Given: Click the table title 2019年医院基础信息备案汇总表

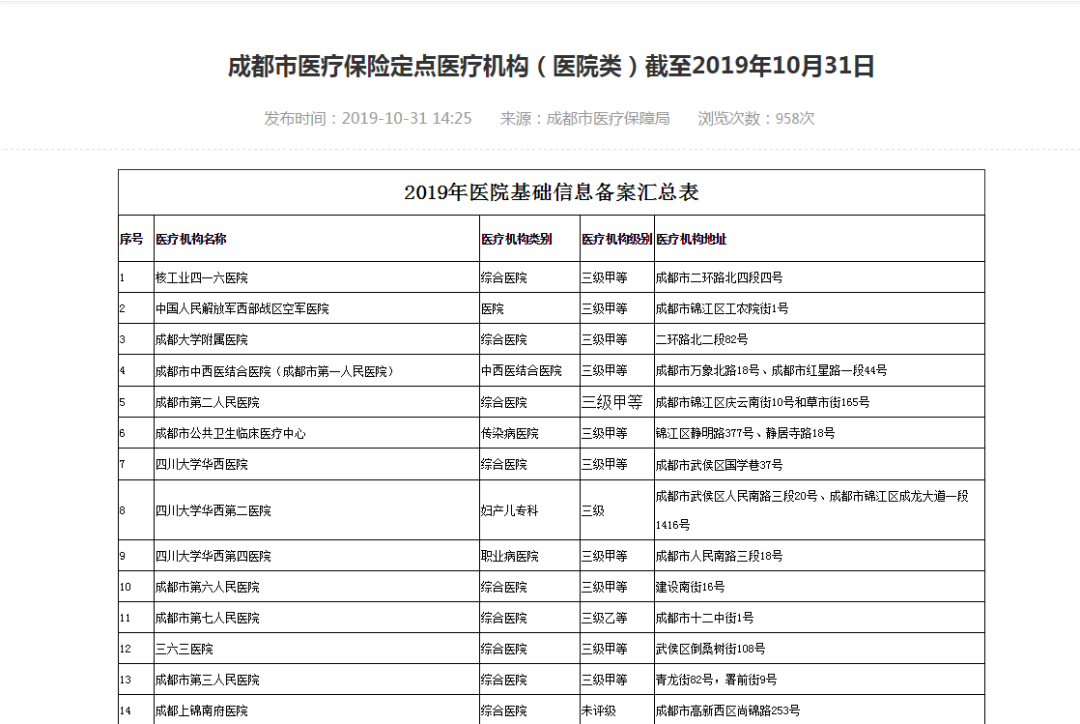Looking at the screenshot, I should tap(551, 192).
